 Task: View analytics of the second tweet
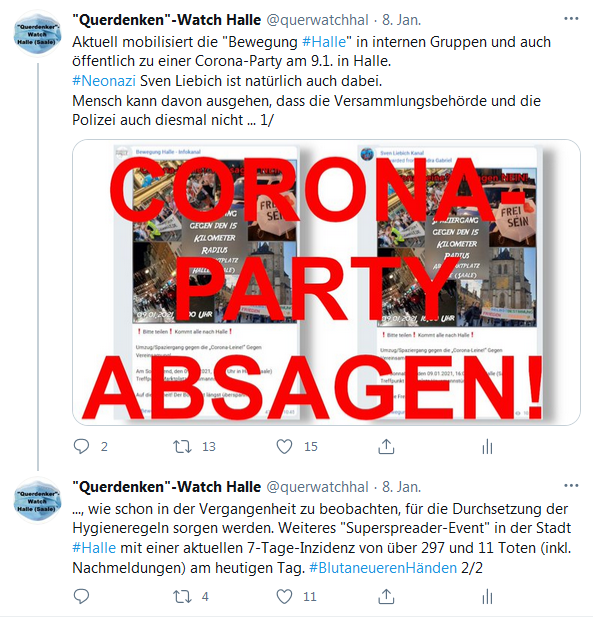pyautogui.click(x=487, y=597)
